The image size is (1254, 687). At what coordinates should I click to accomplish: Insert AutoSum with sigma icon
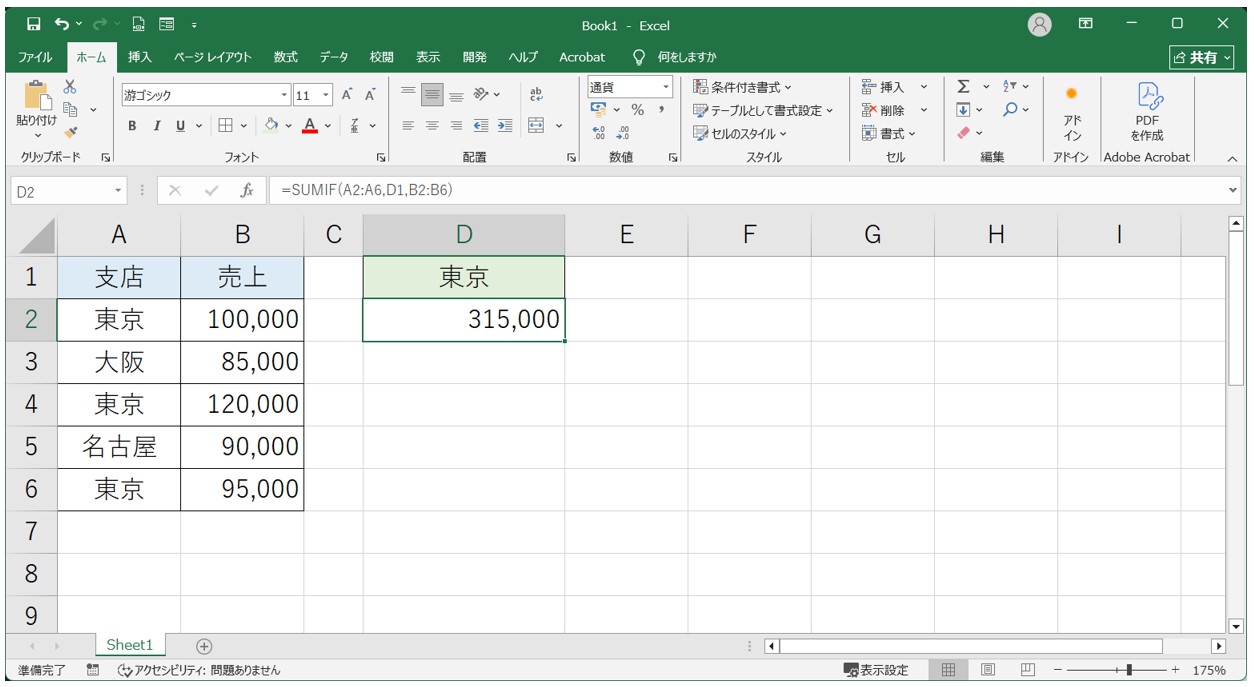coord(963,87)
